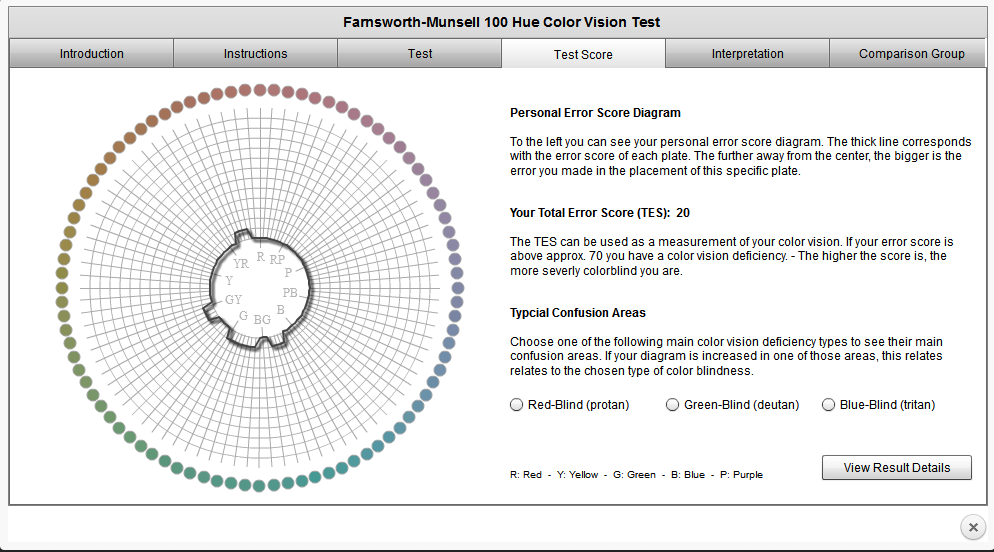Click the PB label in diagram center
994x552 pixels.
tap(290, 292)
